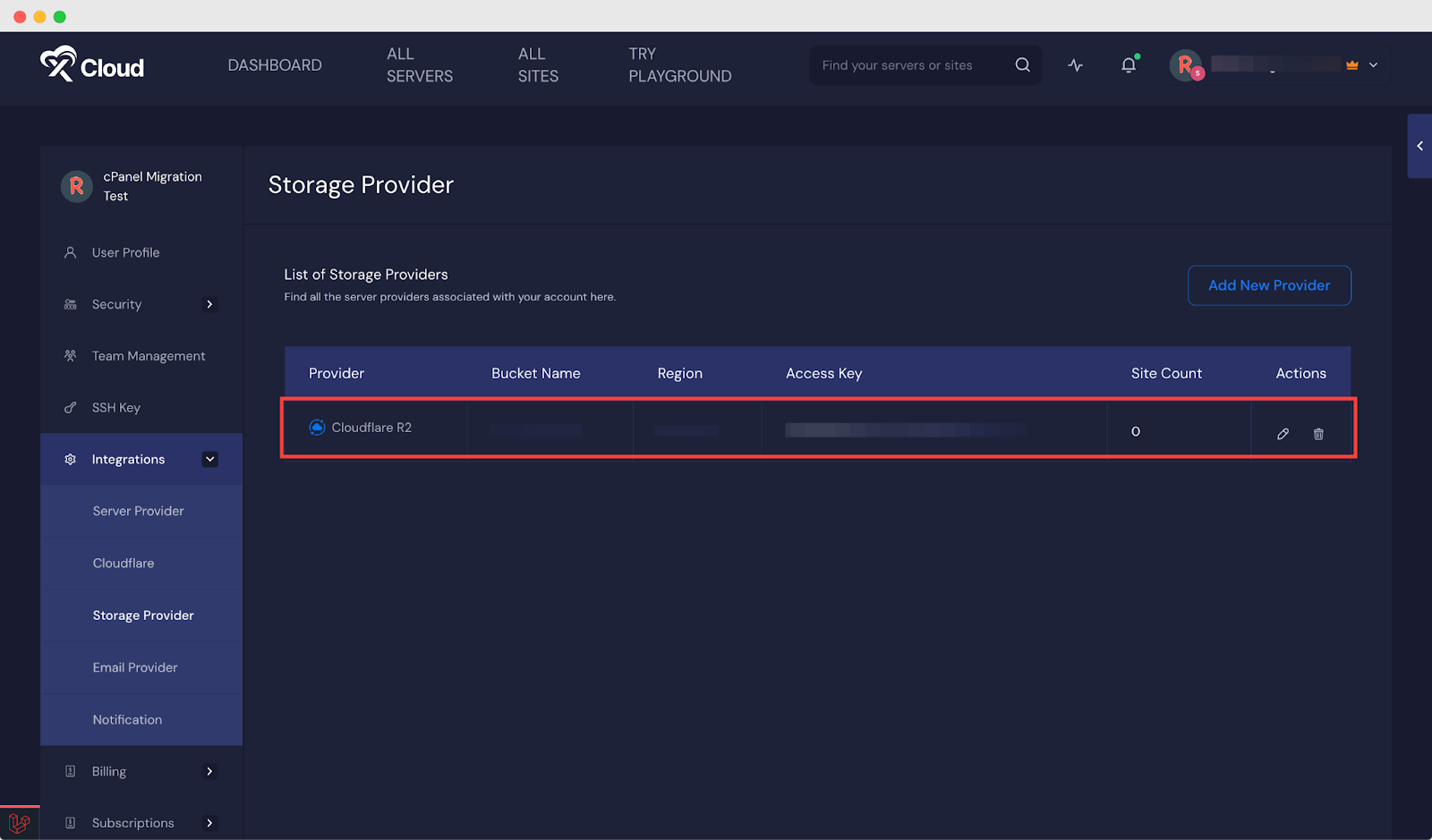The image size is (1432, 840).
Task: Switch to the All Sites tab
Action: point(537,64)
